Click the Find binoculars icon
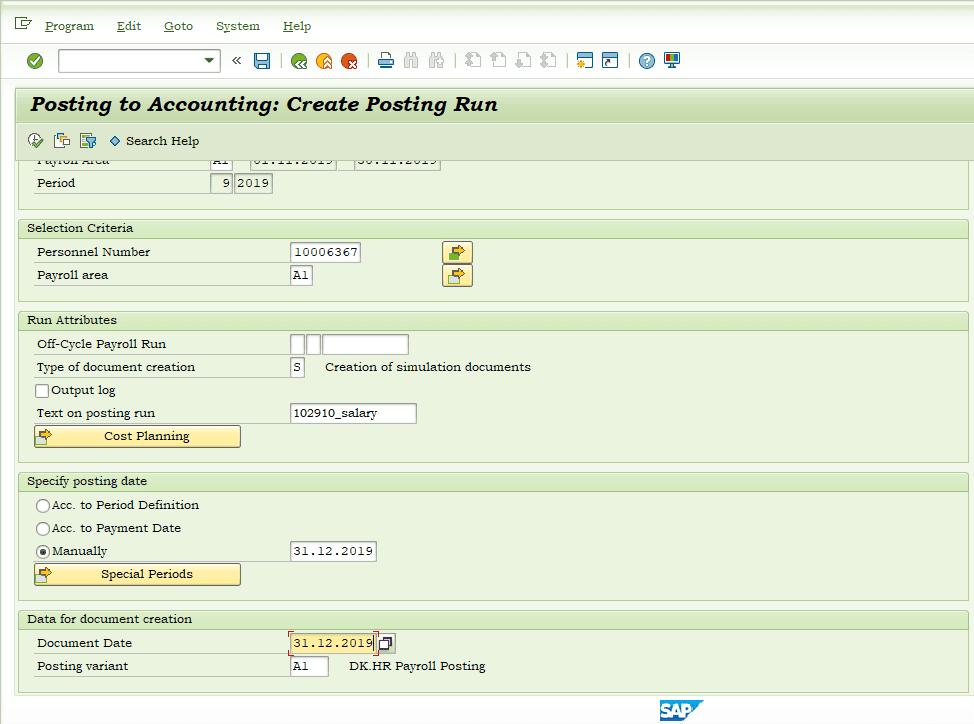Screen dimensions: 974x724 pyautogui.click(x=411, y=61)
